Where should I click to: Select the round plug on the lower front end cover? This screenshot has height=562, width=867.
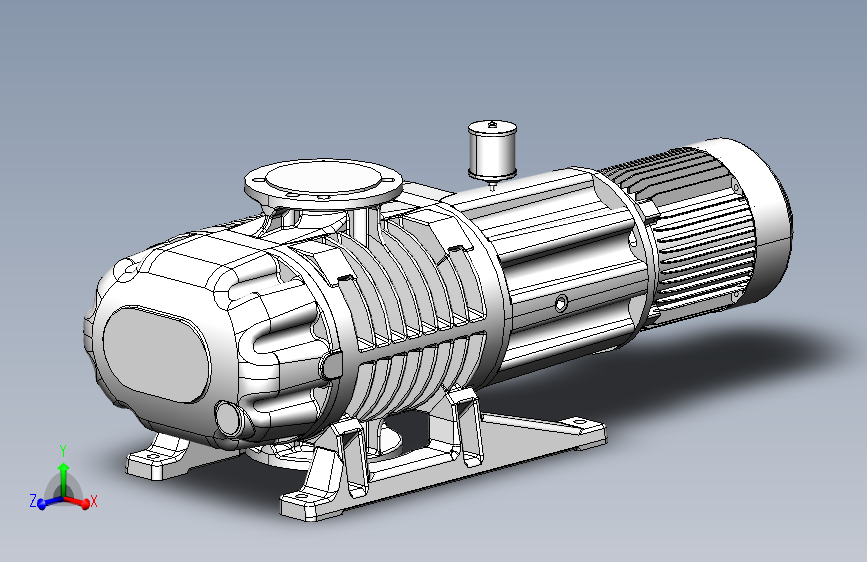tap(227, 419)
